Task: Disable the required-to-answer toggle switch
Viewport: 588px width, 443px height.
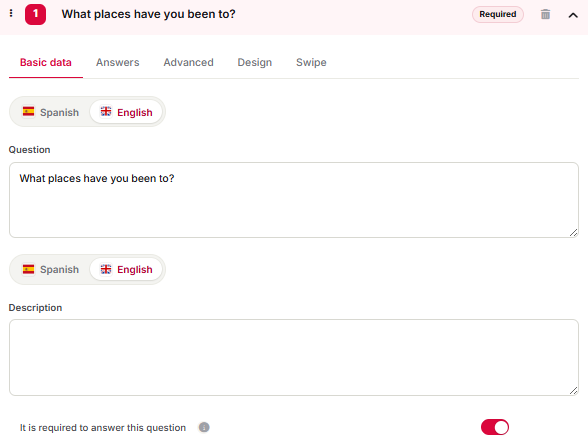Action: coord(495,427)
